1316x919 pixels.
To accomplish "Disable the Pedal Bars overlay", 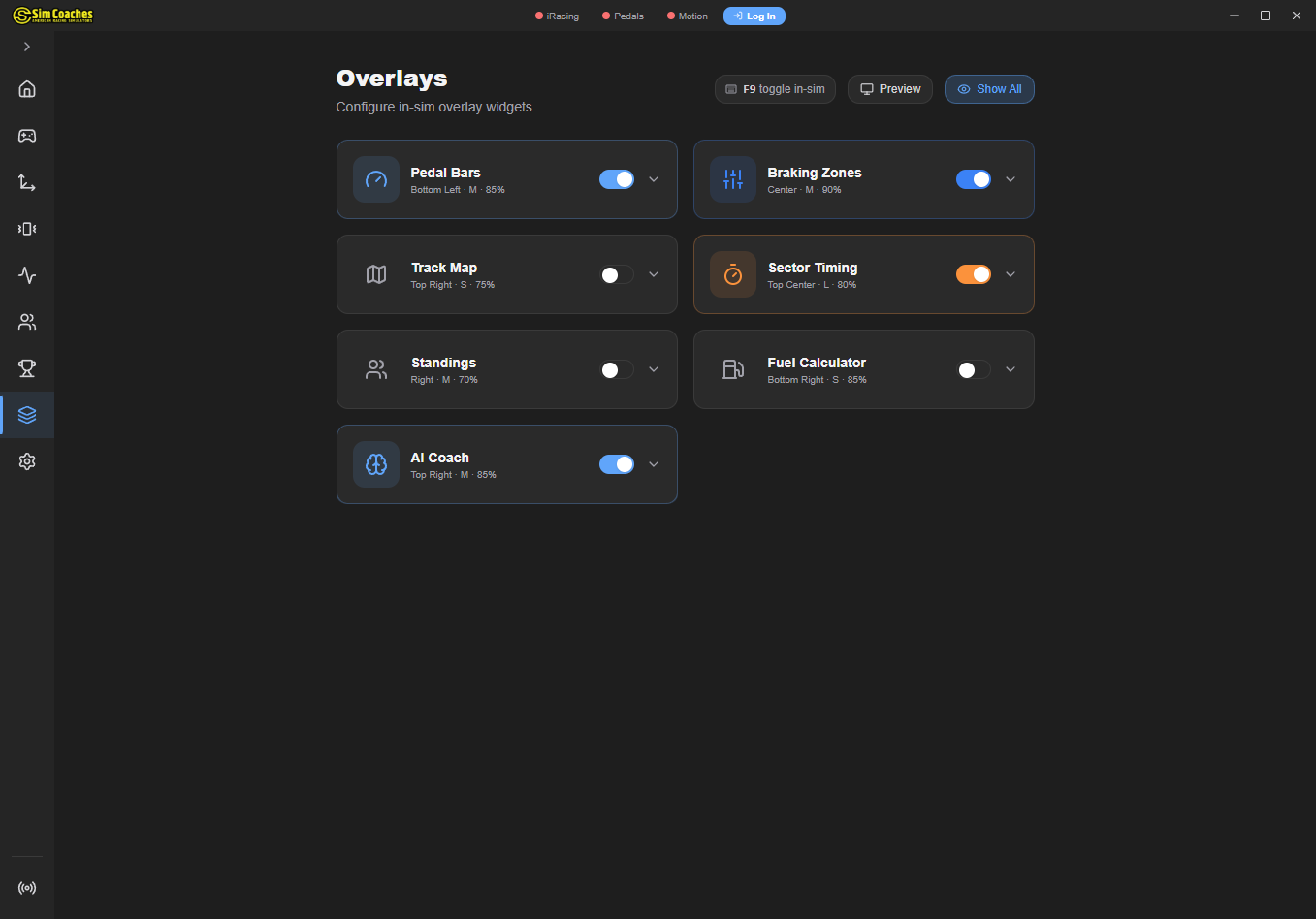I will [617, 179].
